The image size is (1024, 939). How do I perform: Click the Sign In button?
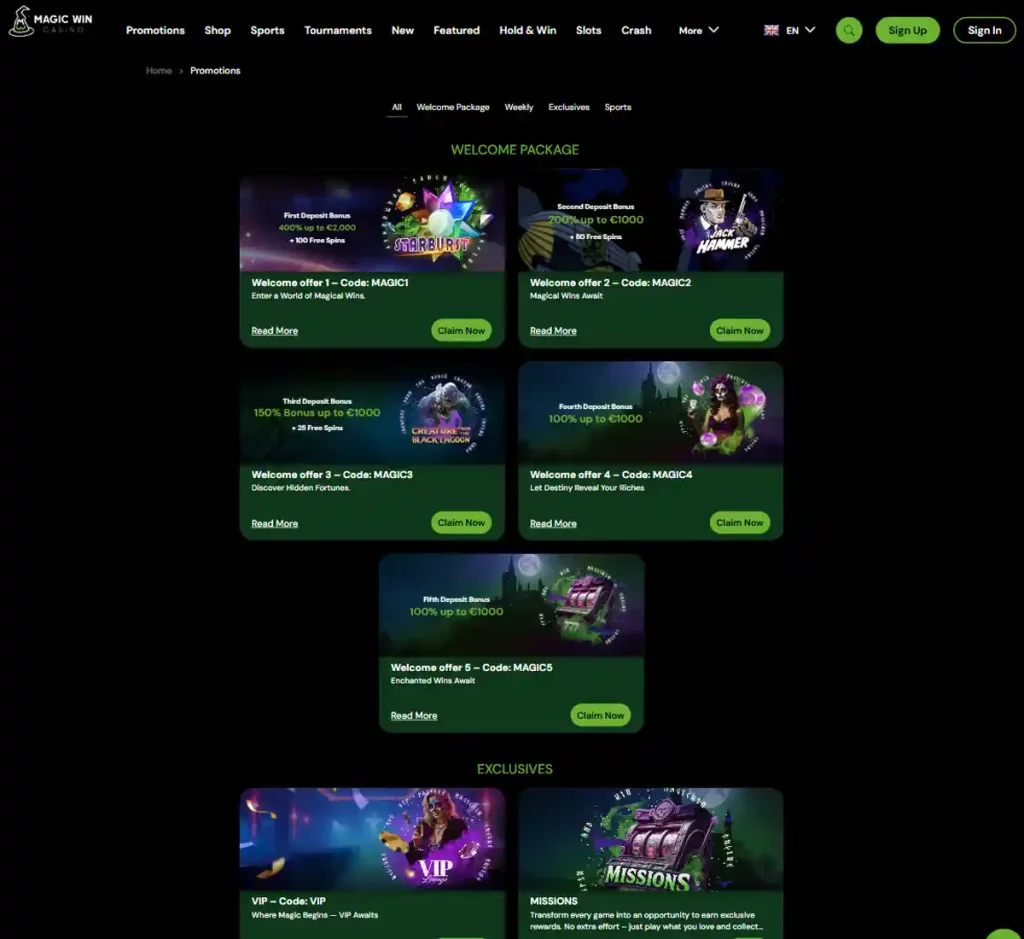(x=984, y=30)
